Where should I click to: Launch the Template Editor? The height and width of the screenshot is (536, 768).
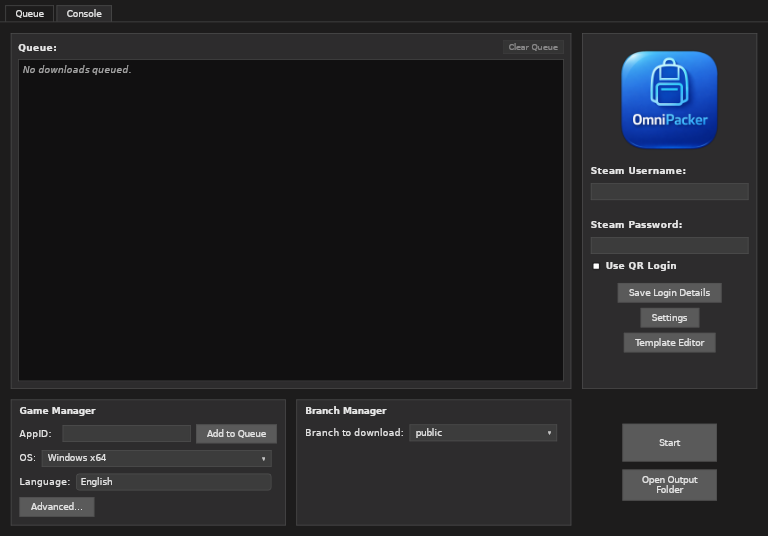click(669, 342)
